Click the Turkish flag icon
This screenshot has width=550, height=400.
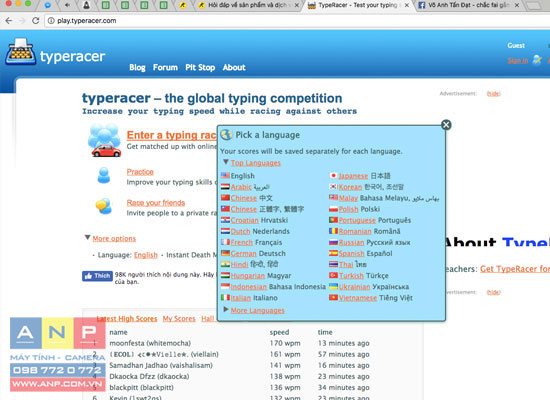pos(333,275)
